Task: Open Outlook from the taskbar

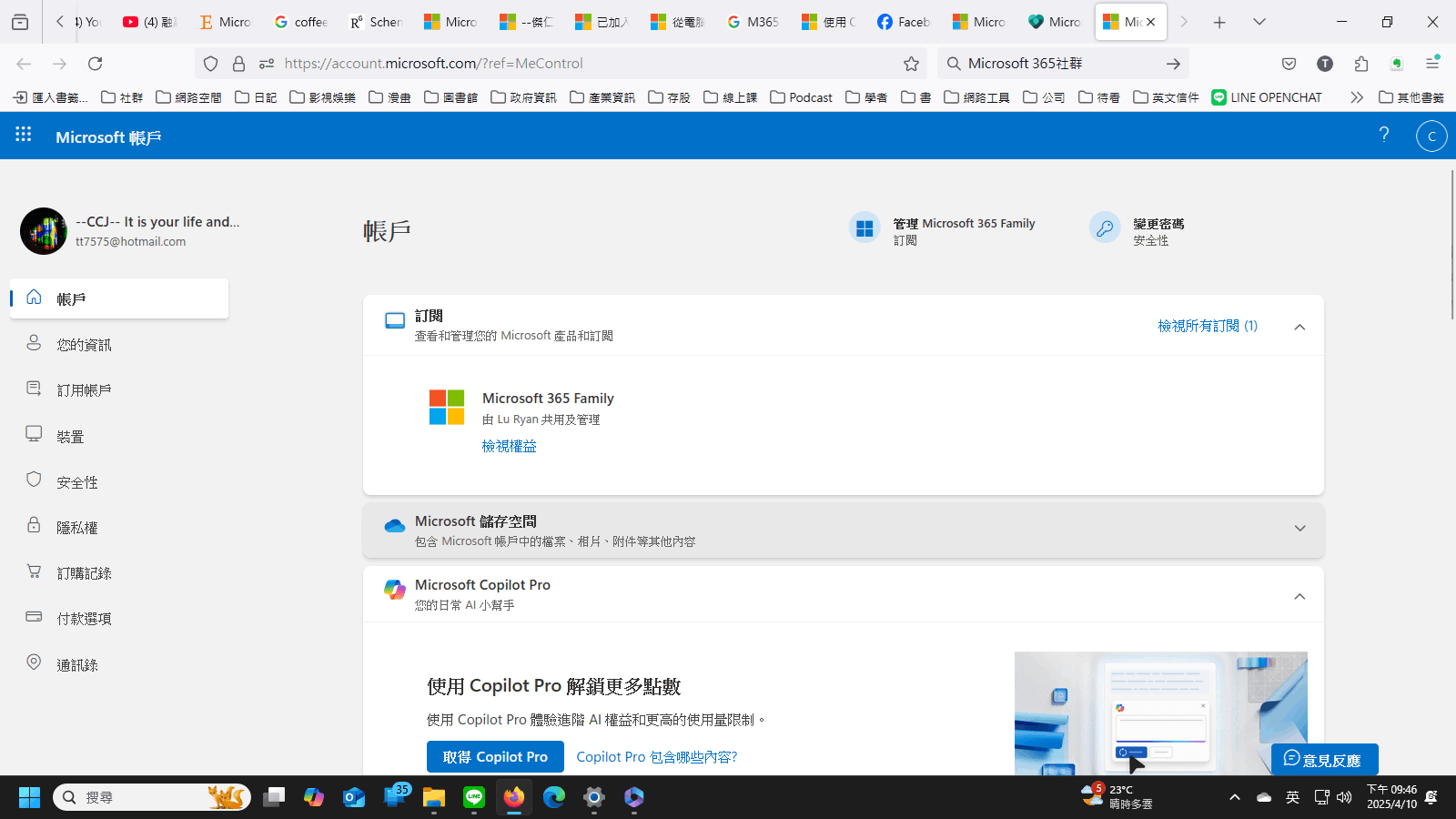Action: (354, 797)
